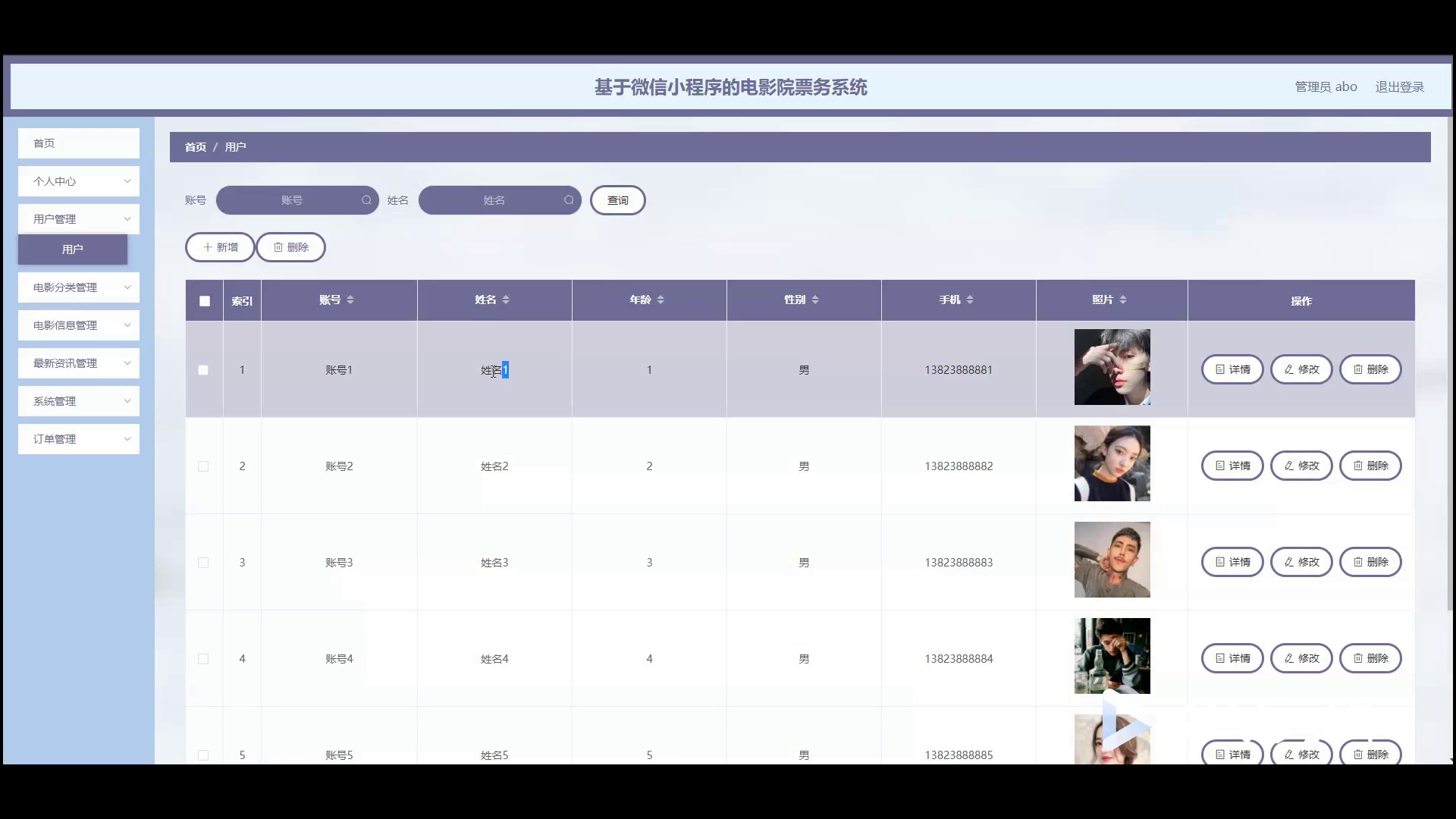The image size is (1456, 819).
Task: Check the row 5 checkbox for 账号5
Action: click(x=203, y=755)
